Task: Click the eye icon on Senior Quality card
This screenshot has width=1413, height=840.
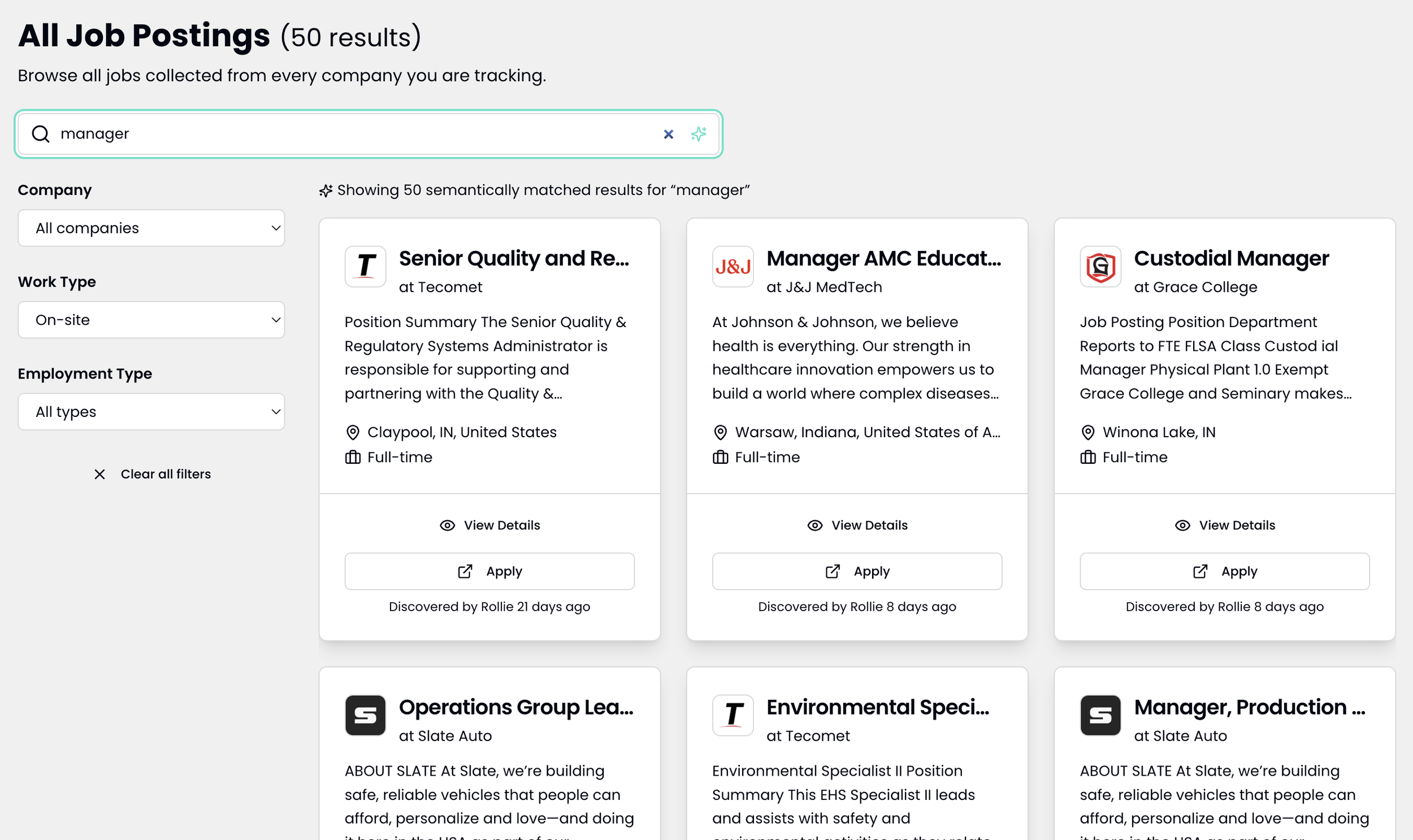Action: click(x=448, y=525)
